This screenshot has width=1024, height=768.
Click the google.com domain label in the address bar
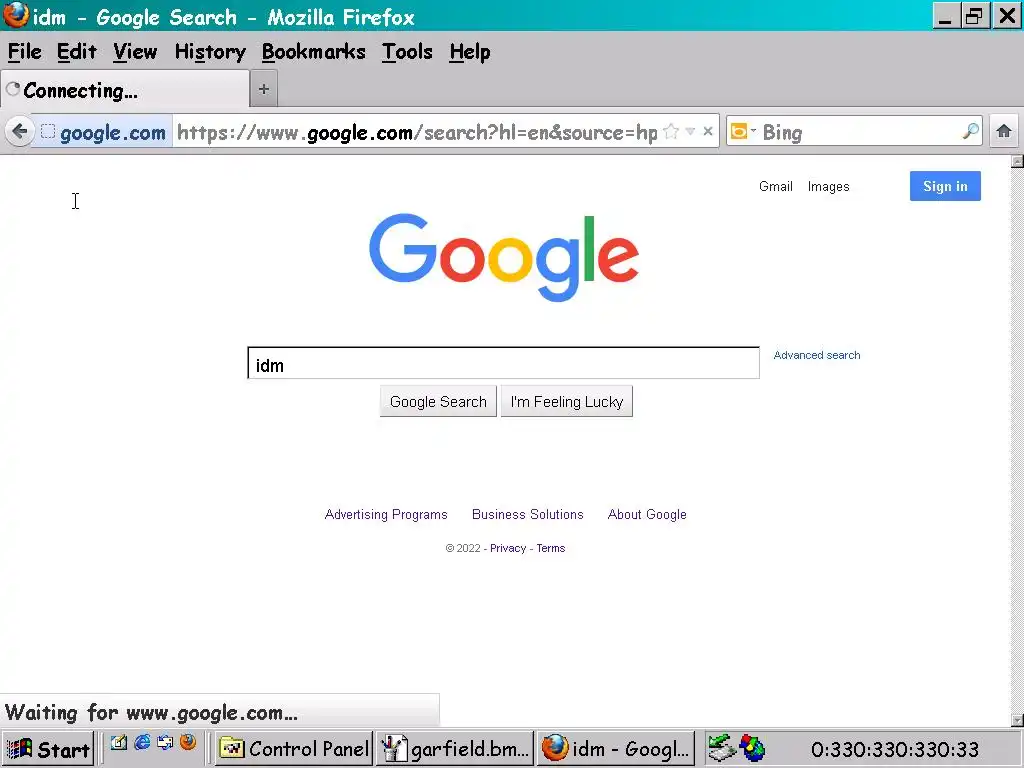(x=112, y=133)
